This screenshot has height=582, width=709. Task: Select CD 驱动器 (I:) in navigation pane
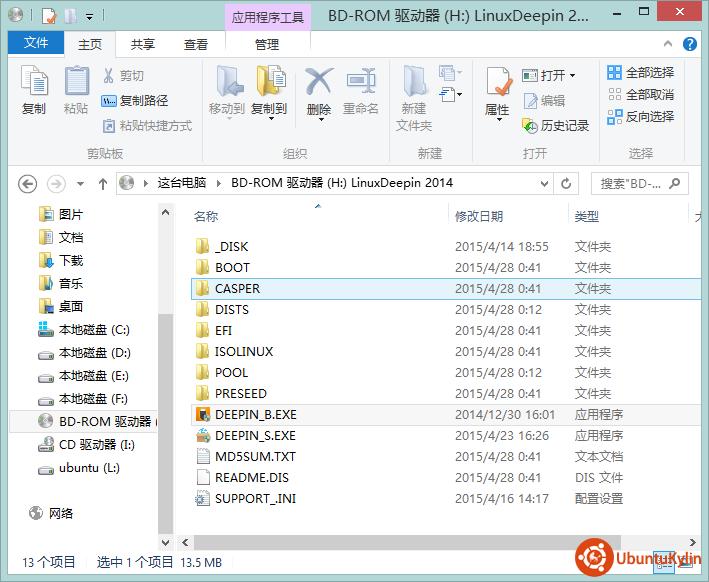(86, 445)
